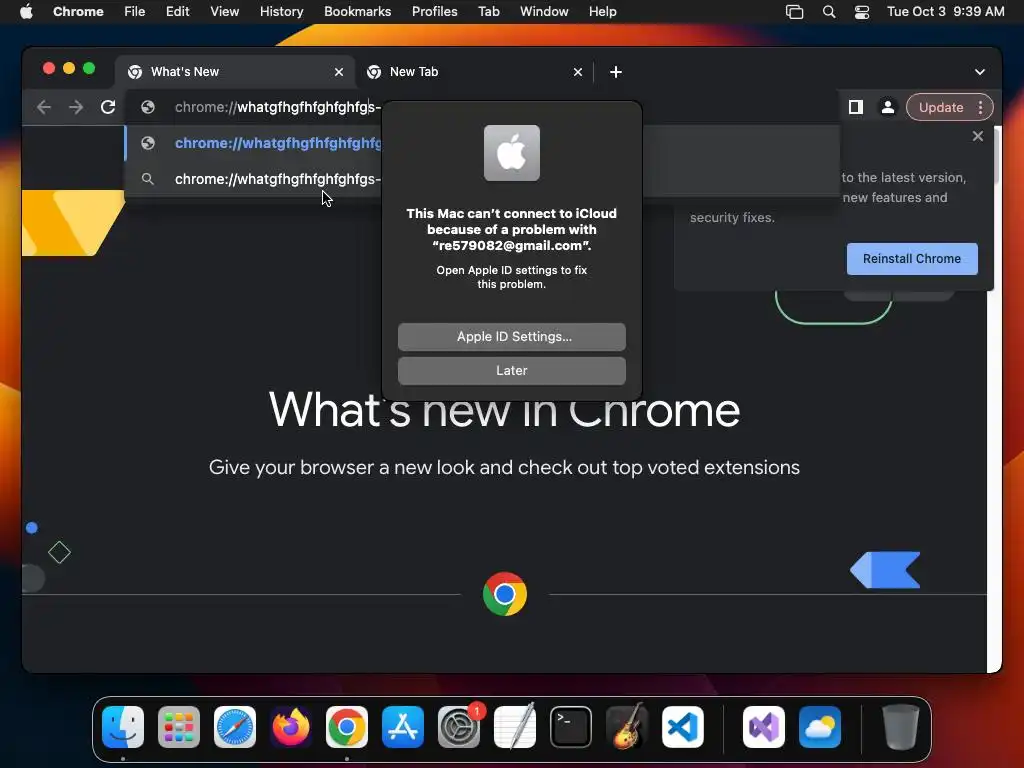Dismiss the update notification bubble
The height and width of the screenshot is (768, 1024).
[978, 136]
